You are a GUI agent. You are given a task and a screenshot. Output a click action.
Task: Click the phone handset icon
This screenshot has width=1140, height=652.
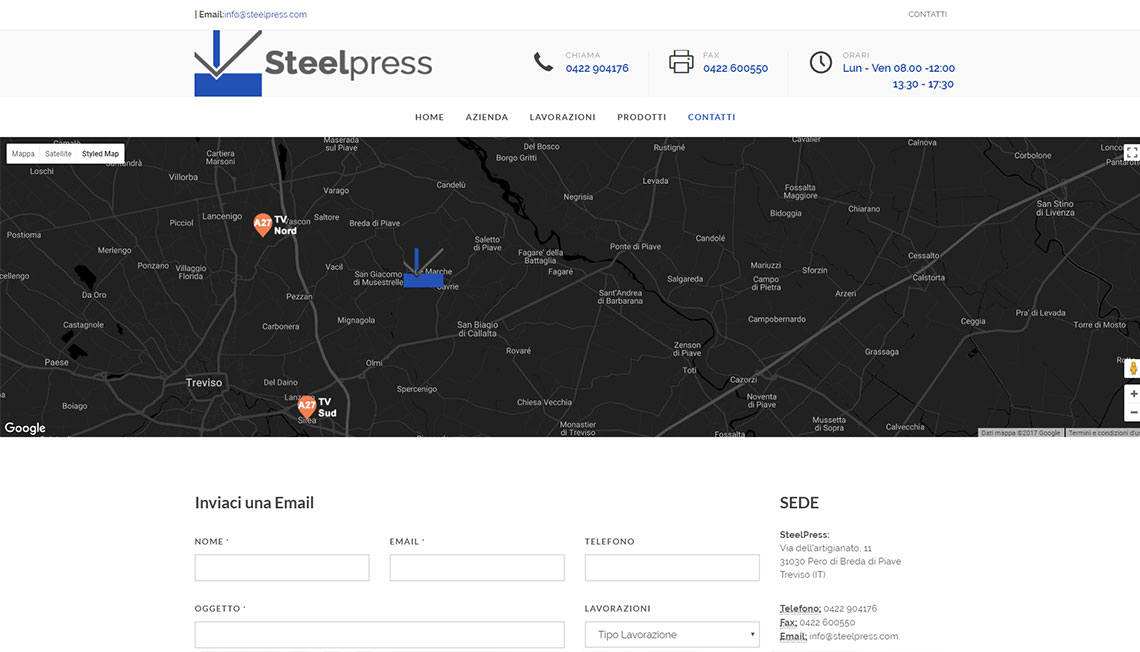click(543, 62)
